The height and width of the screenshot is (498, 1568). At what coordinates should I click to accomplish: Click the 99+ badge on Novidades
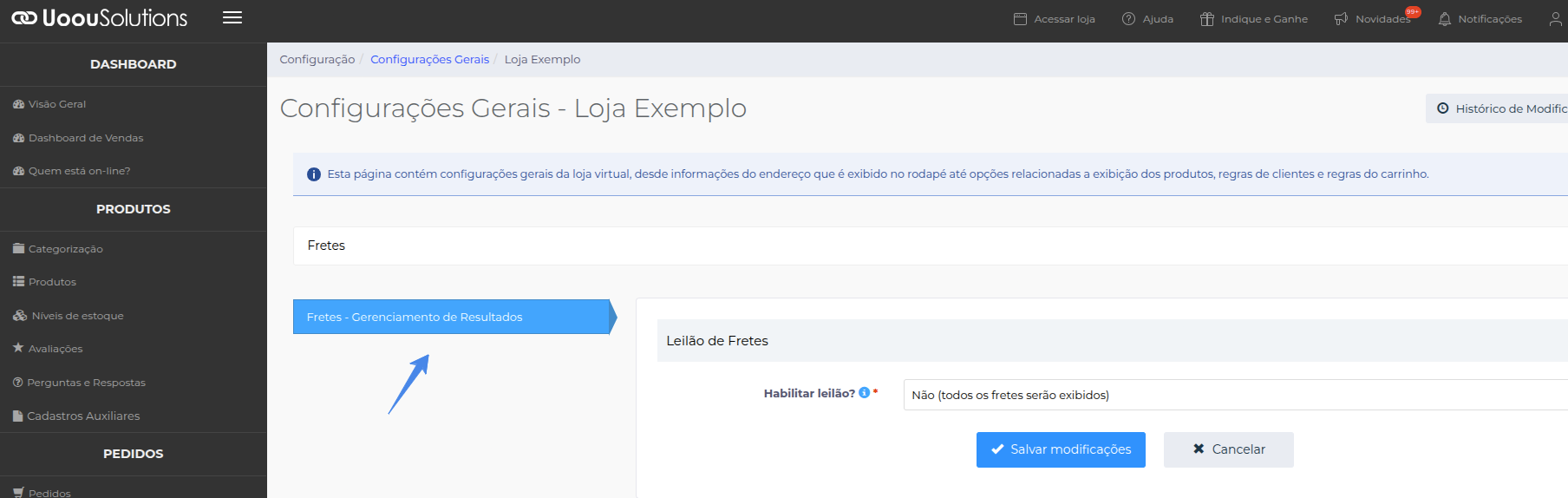[1413, 12]
